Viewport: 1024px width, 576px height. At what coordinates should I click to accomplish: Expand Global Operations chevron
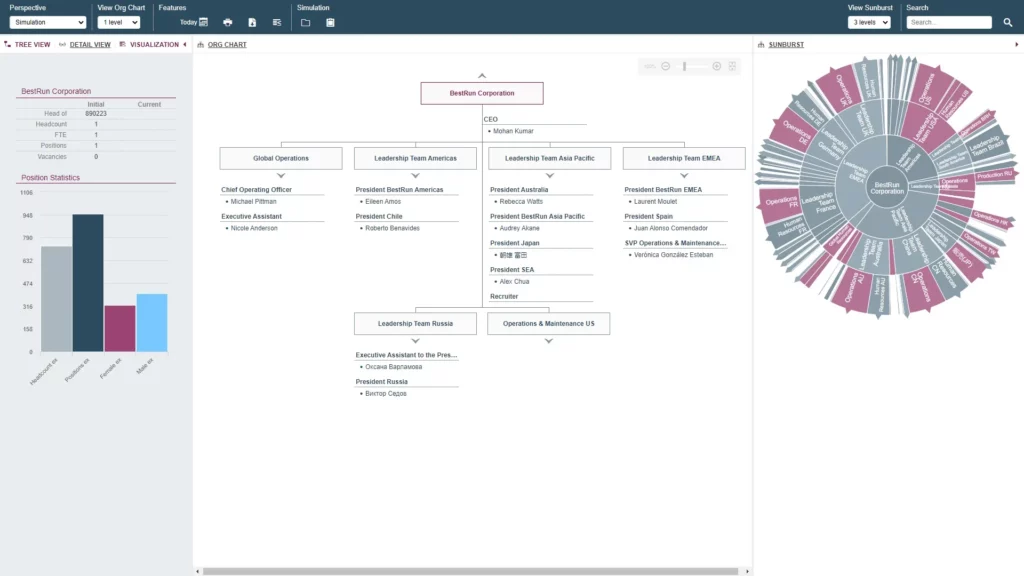click(x=281, y=176)
